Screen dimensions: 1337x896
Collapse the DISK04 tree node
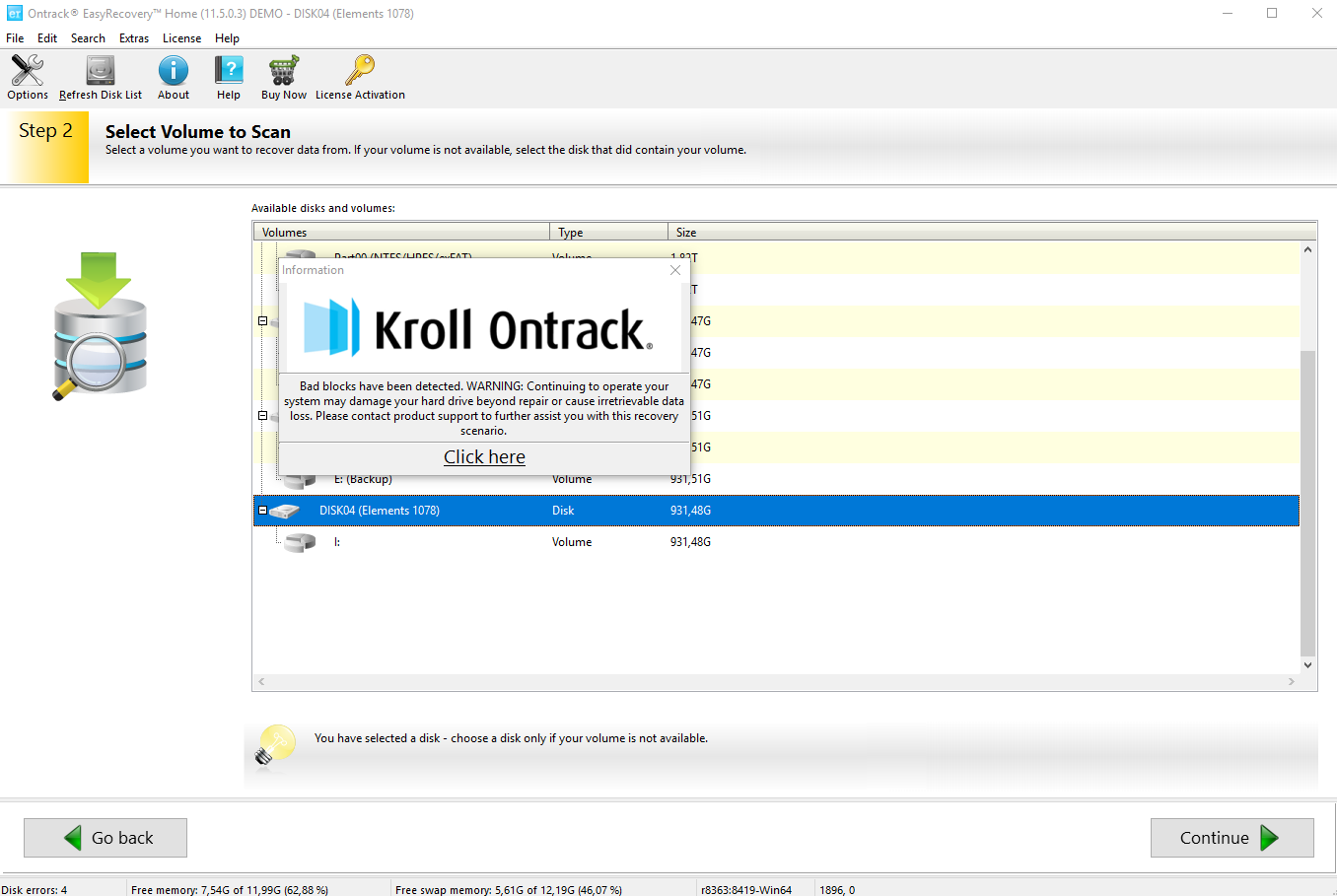tap(262, 511)
